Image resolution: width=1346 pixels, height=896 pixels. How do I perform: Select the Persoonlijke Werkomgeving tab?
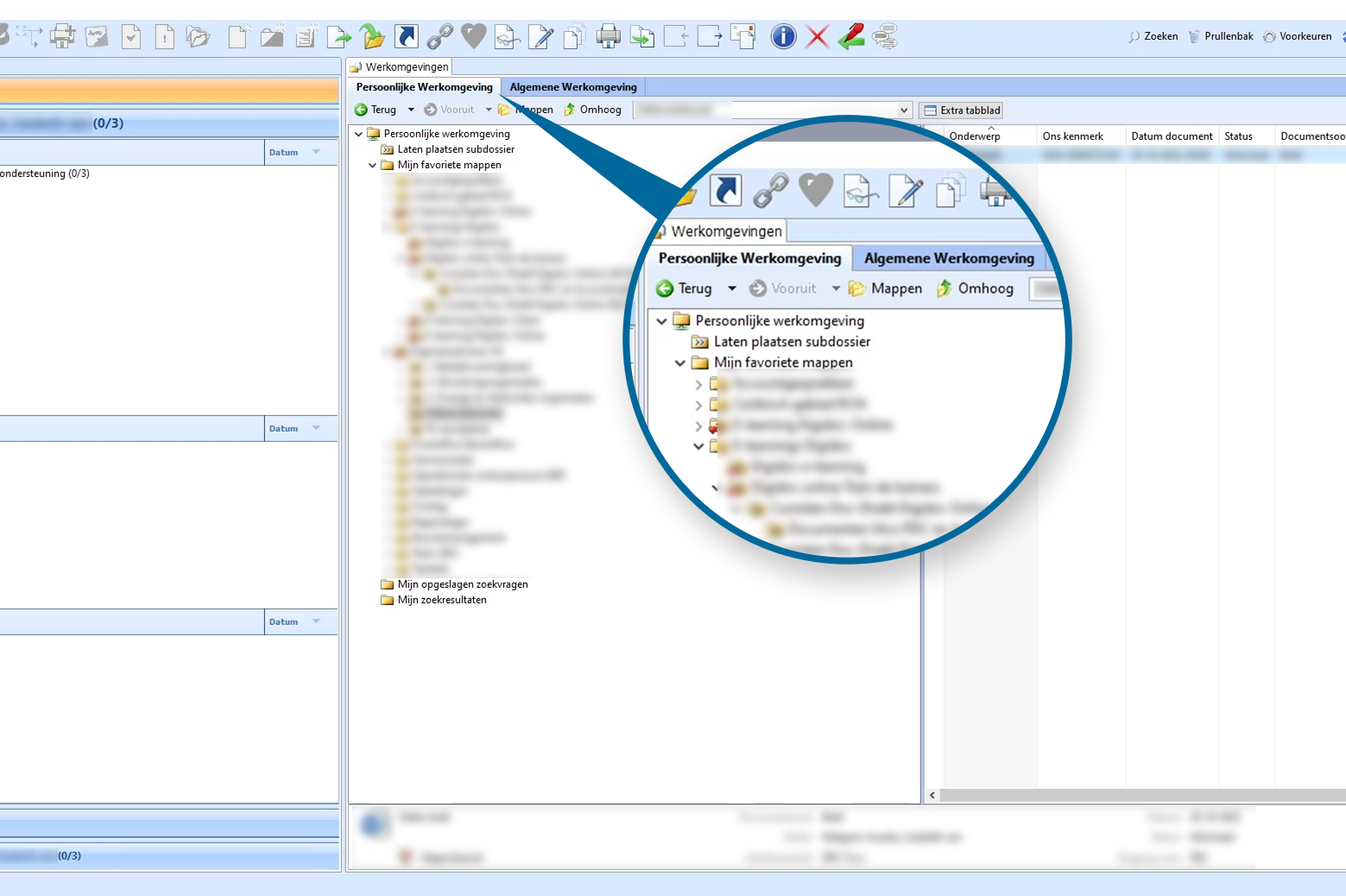pyautogui.click(x=424, y=87)
